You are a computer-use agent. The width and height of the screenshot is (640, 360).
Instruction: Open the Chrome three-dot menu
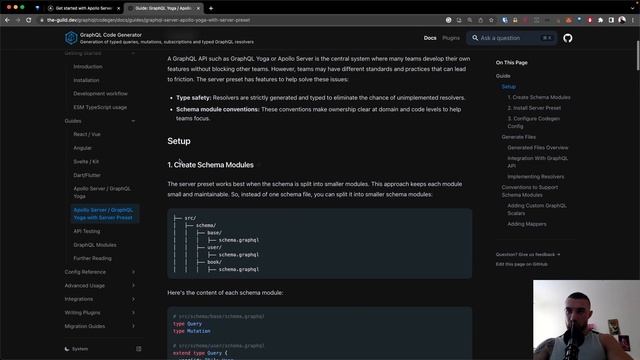(633, 20)
